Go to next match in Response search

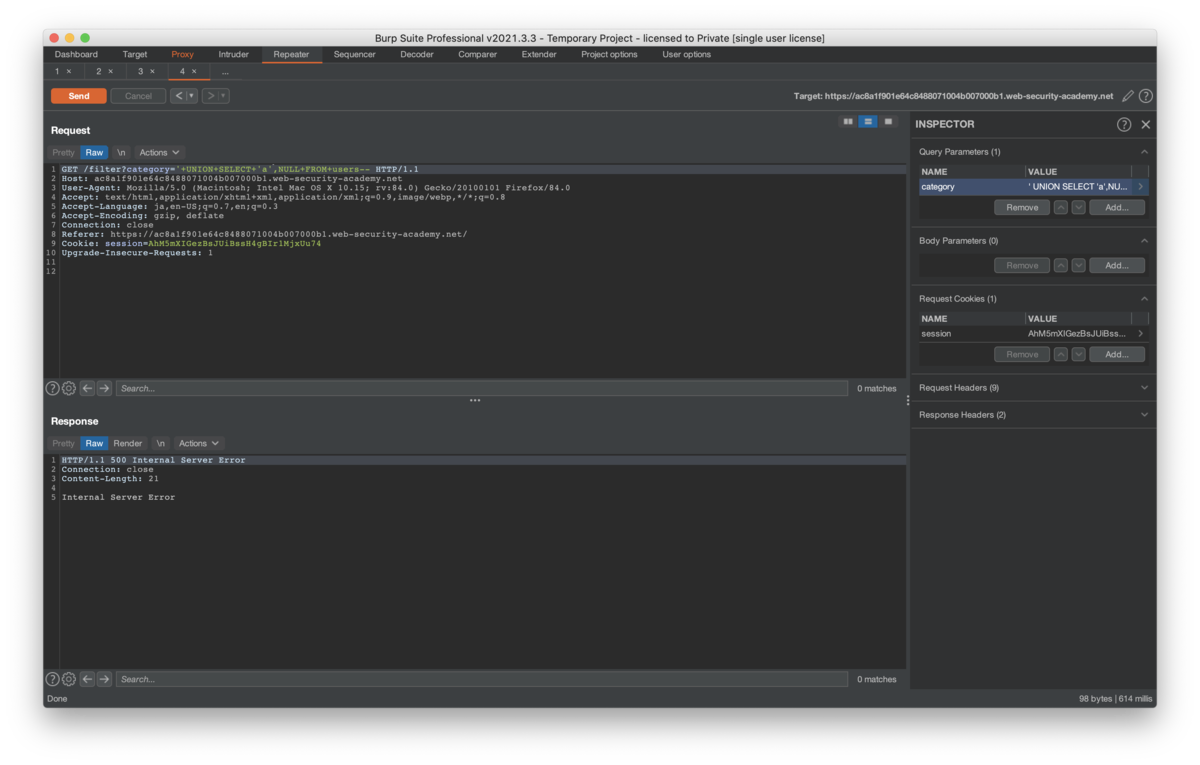(104, 679)
